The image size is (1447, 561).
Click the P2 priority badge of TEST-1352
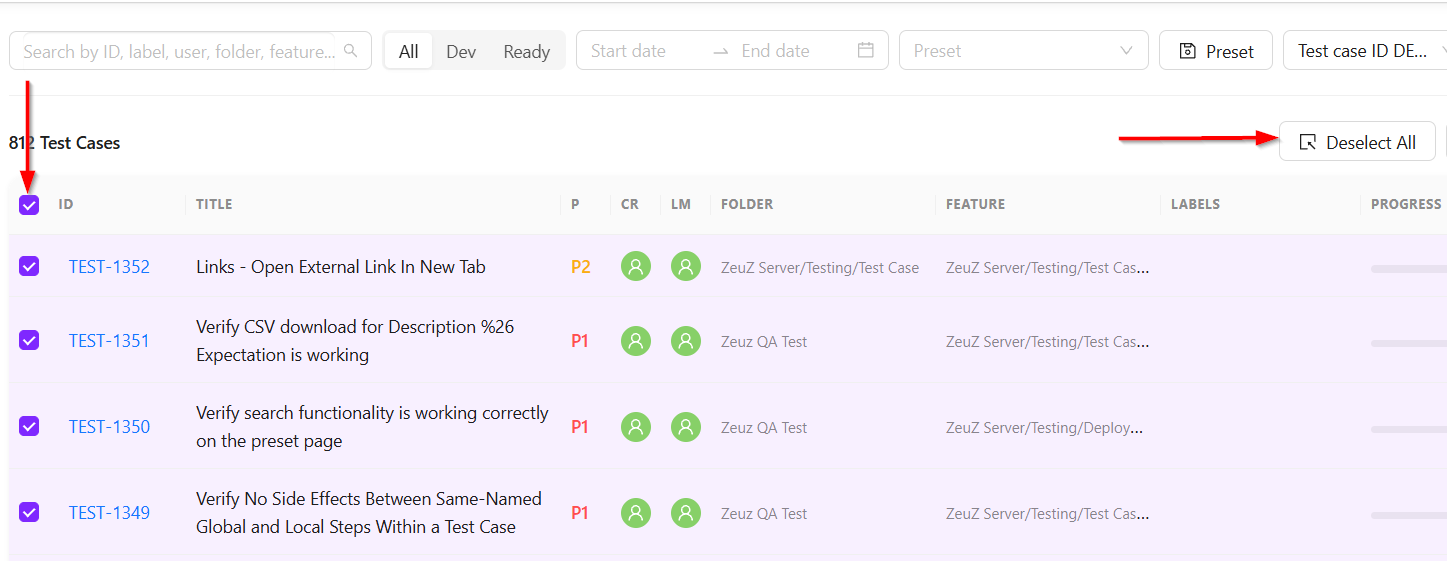580,267
